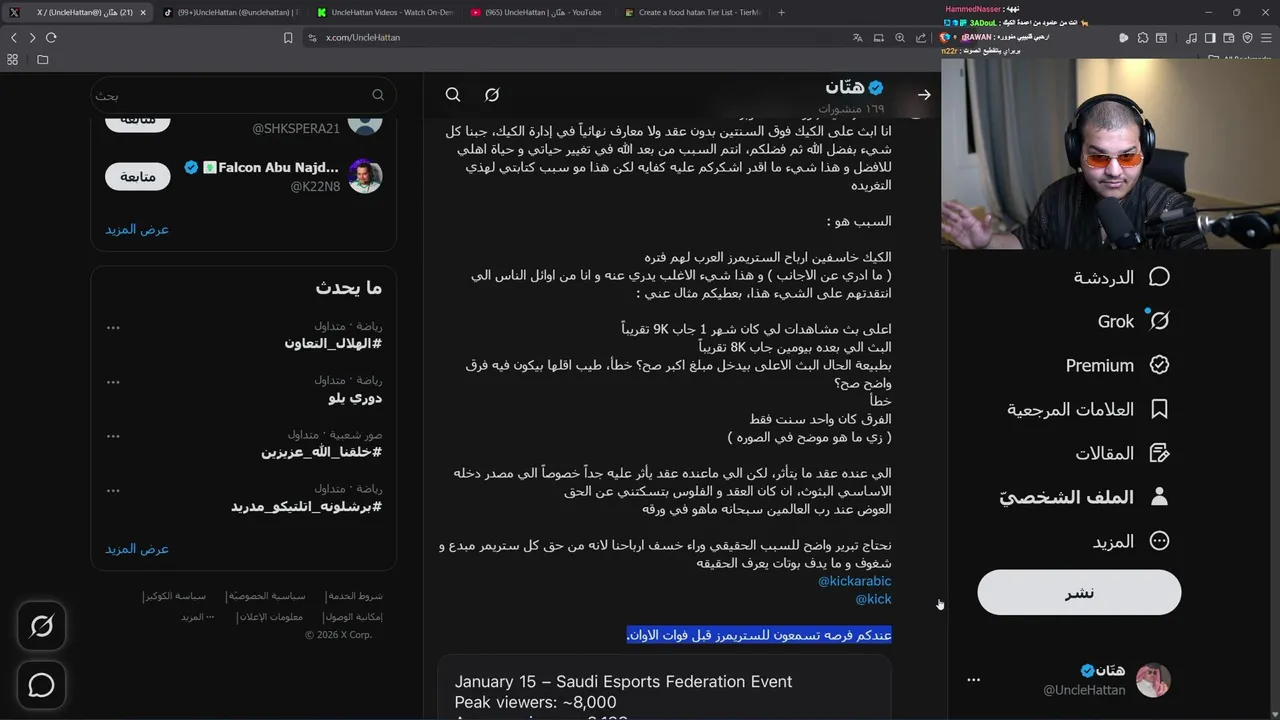Open the #خلقنا_الله_عزيزين trending topic
1280x720 pixels.
click(321, 451)
